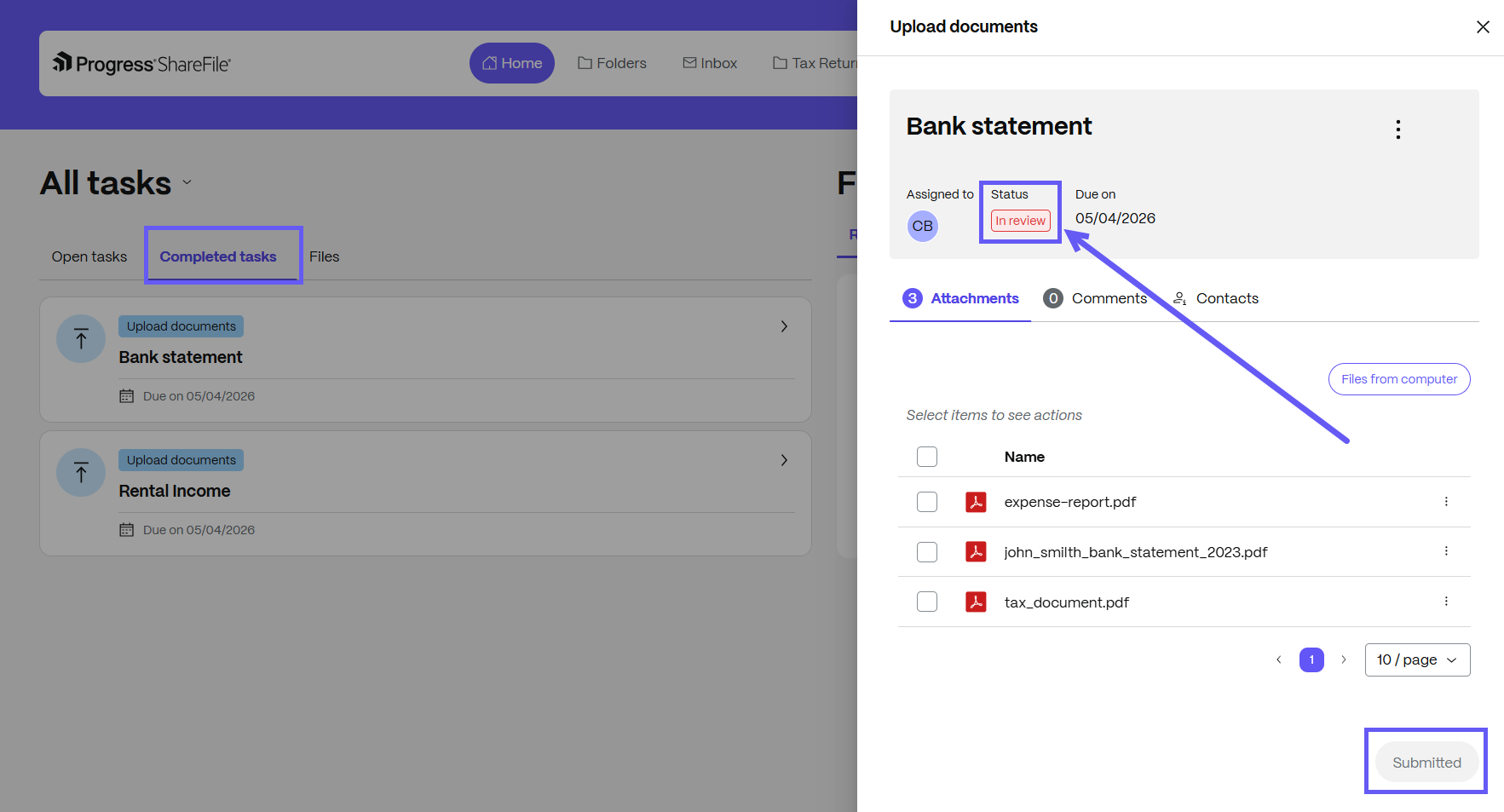This screenshot has width=1504, height=812.
Task: Open the three-dot menu for expense-report.pdf
Action: point(1446,502)
